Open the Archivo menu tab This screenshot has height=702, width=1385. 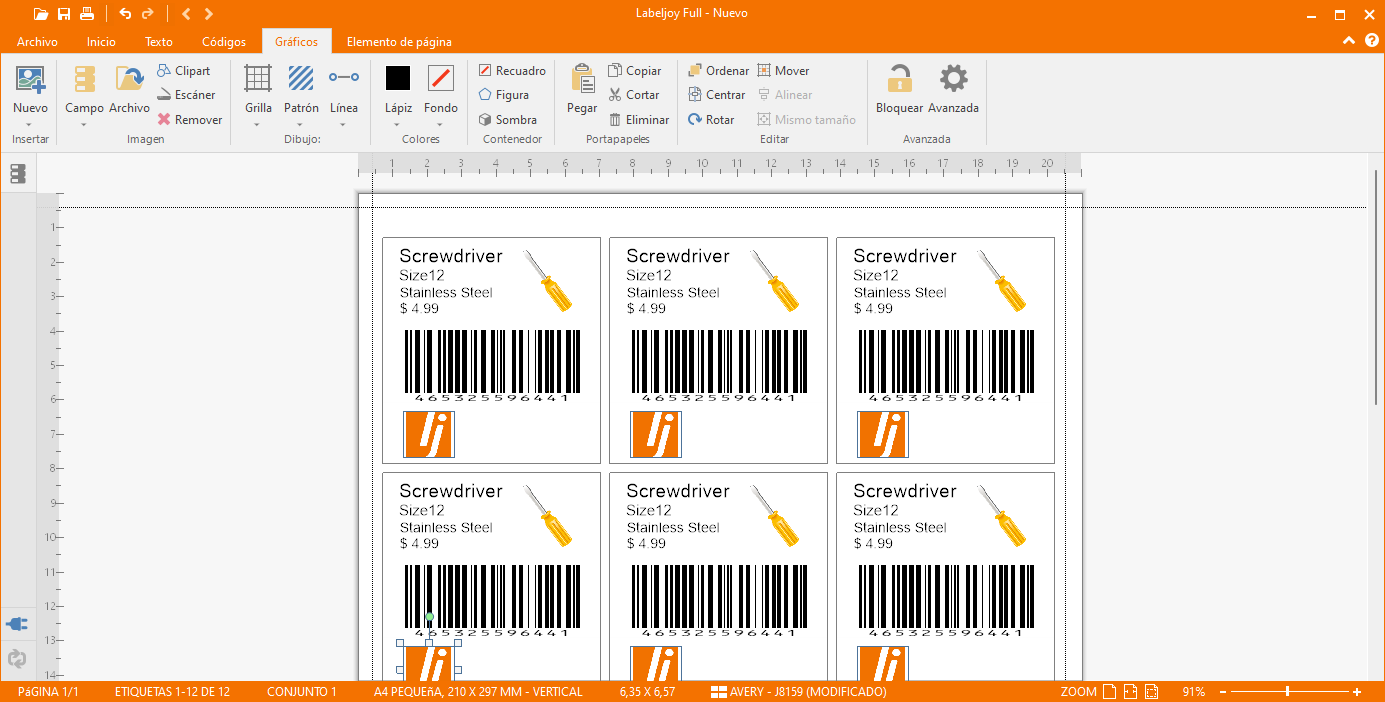point(37,42)
